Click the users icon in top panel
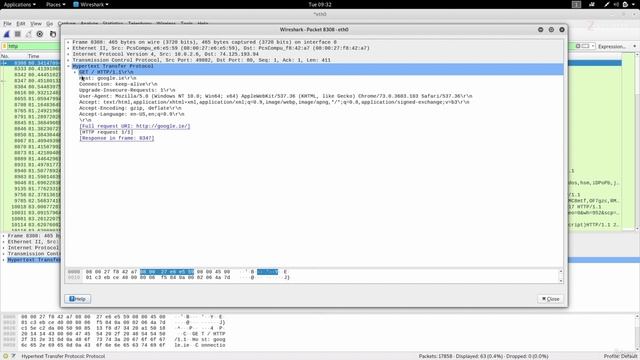640x360 pixels. (x=592, y=4)
